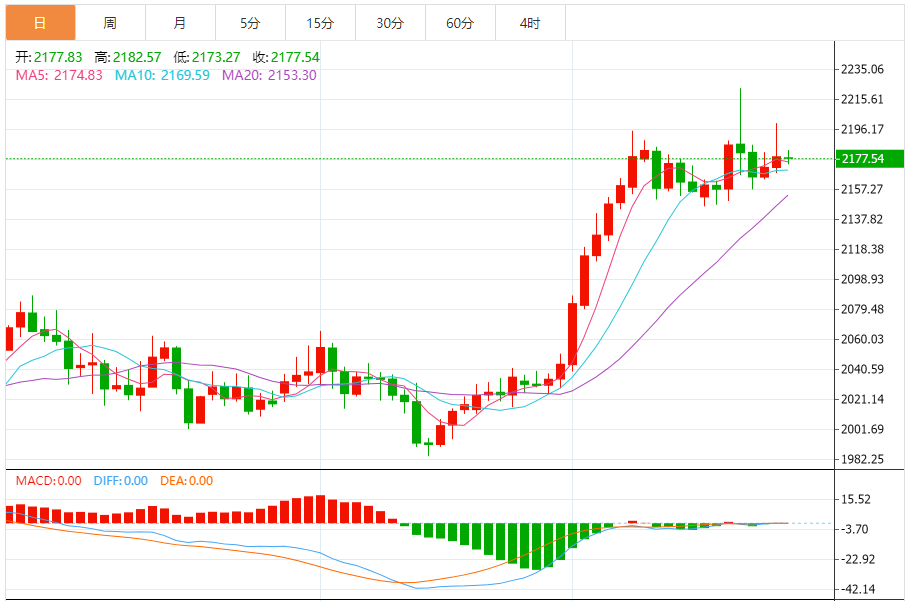Click the green candle with highest upper wick
Screen dimensions: 911x601
tap(740, 148)
